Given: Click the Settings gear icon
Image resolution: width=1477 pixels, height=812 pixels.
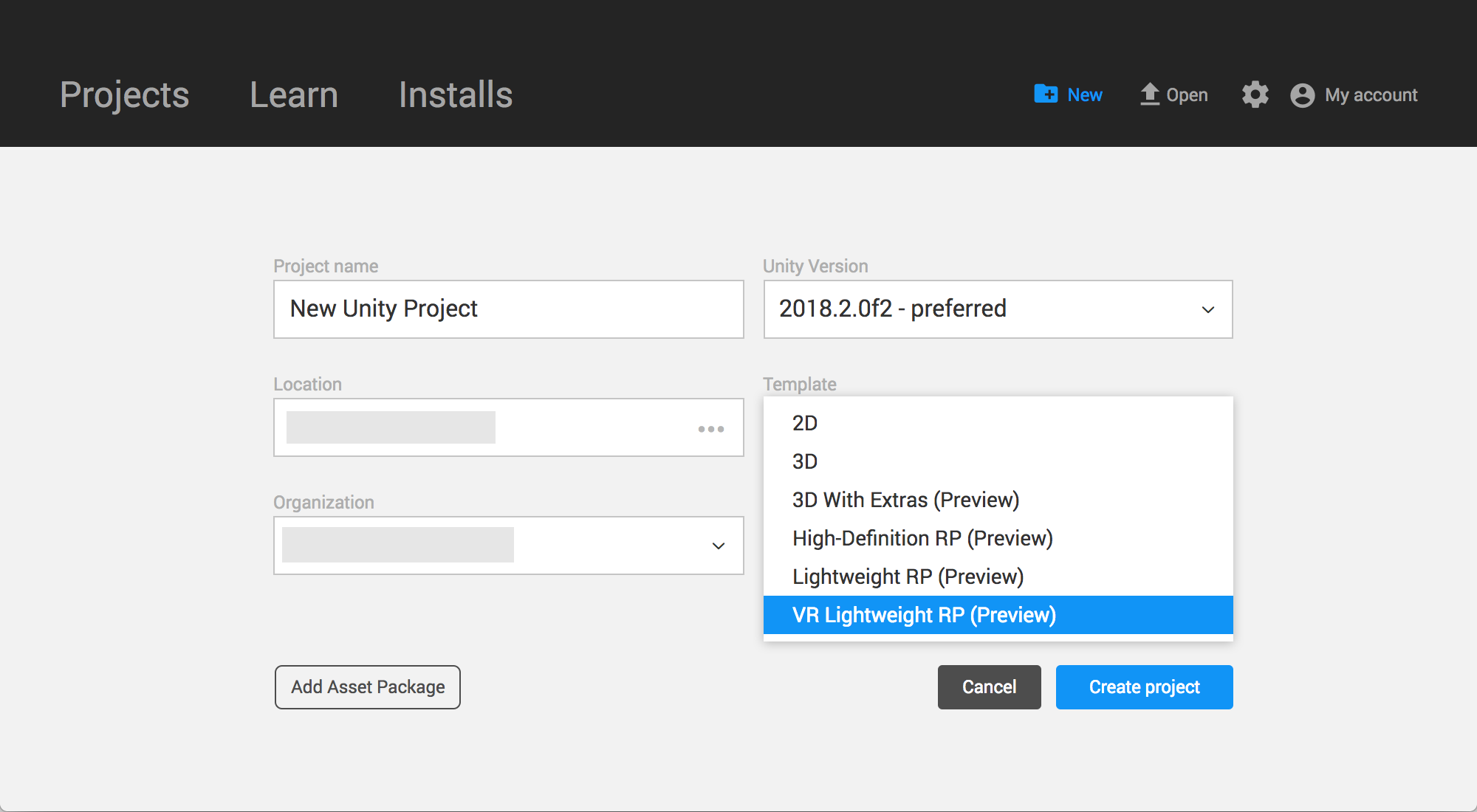Looking at the screenshot, I should click(1255, 94).
